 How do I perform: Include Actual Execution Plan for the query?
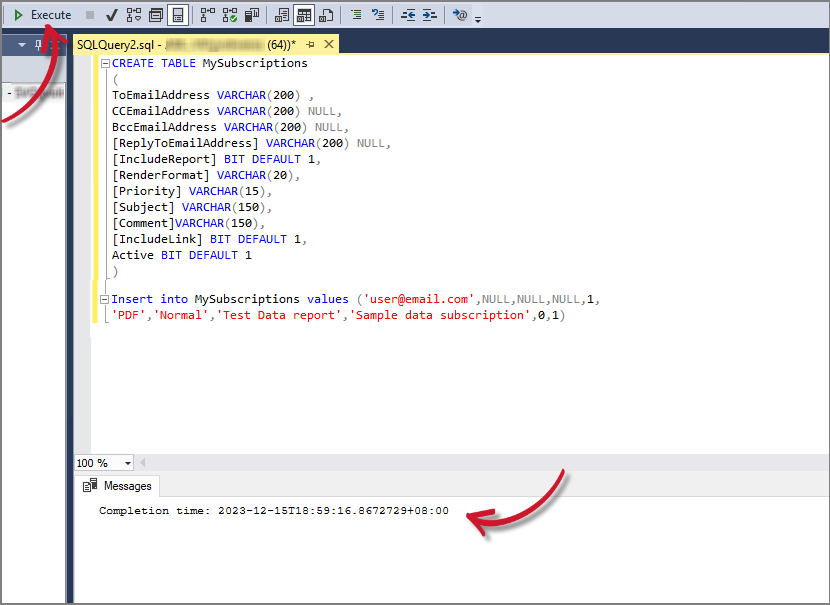coord(205,14)
